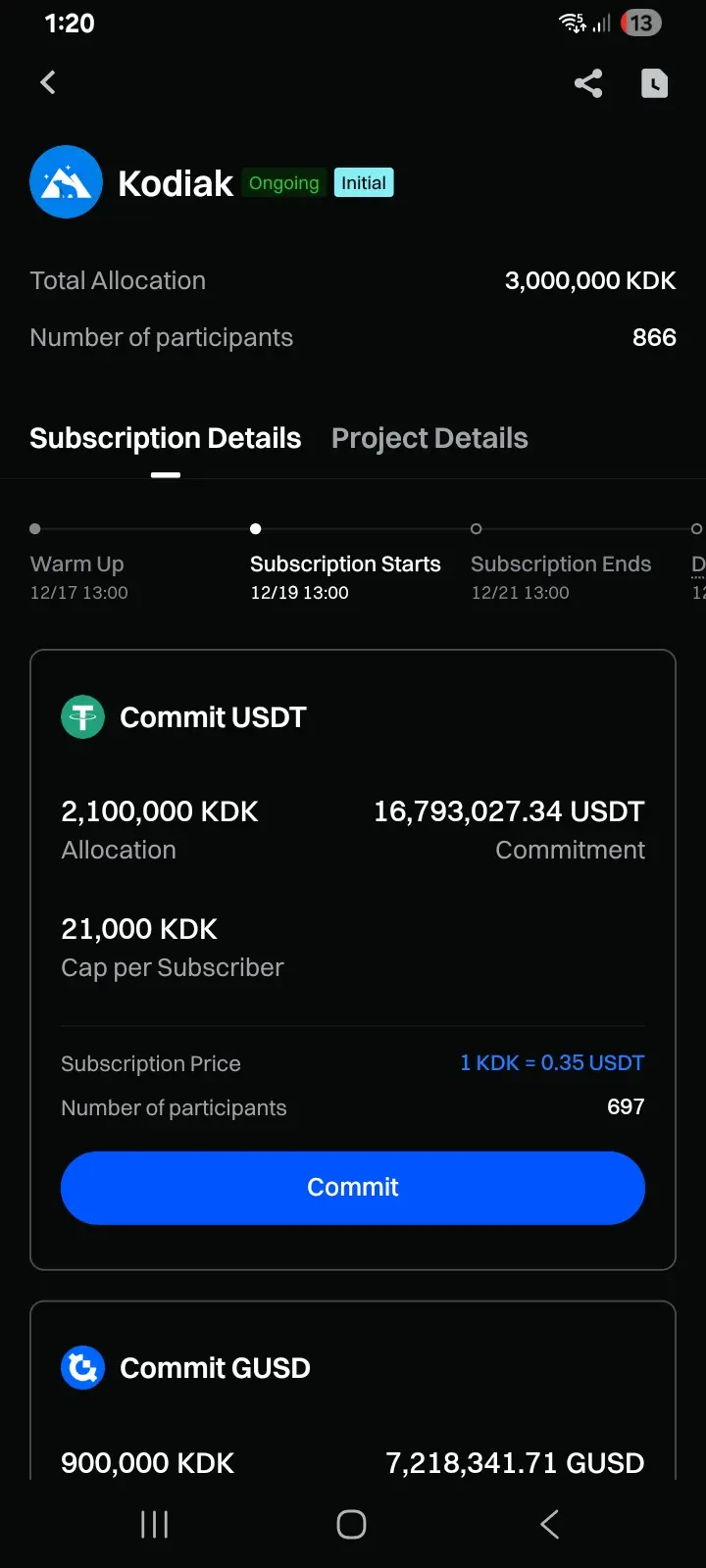This screenshot has width=706, height=1568.
Task: Select Subscription Starts timeline step
Action: point(345,564)
